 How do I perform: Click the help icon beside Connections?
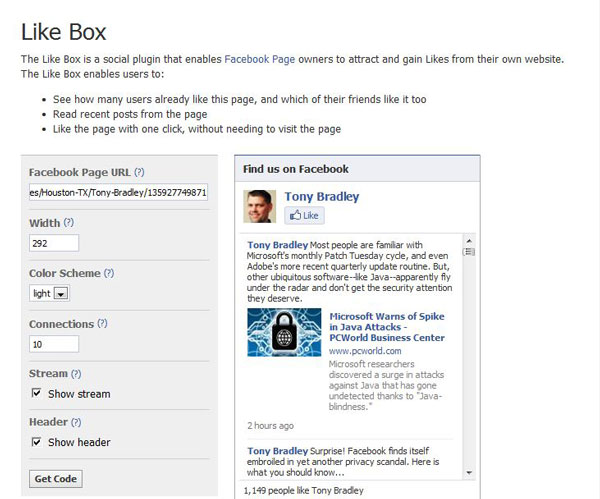[x=102, y=323]
